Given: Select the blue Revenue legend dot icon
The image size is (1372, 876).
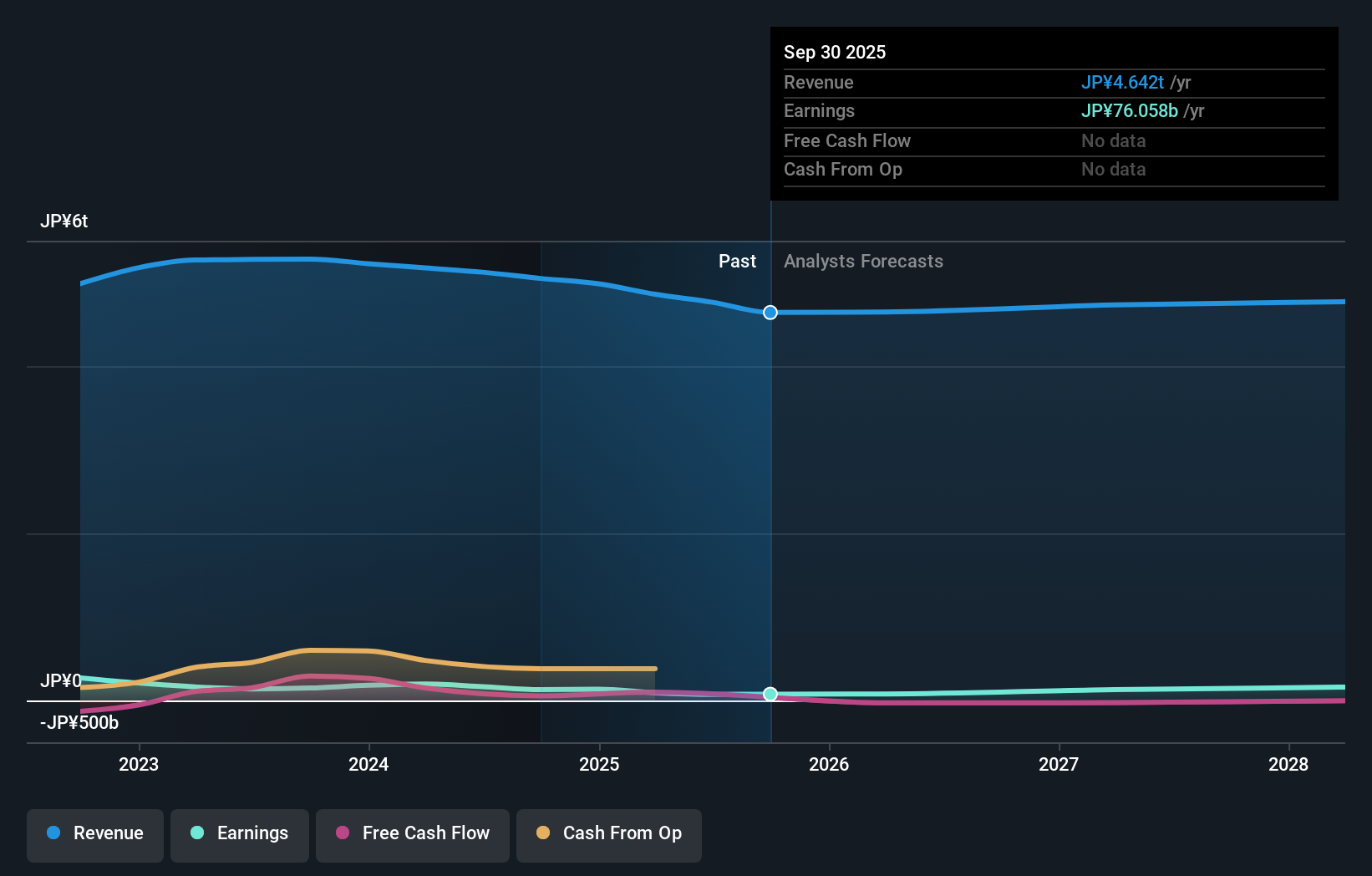Looking at the screenshot, I should [x=55, y=833].
